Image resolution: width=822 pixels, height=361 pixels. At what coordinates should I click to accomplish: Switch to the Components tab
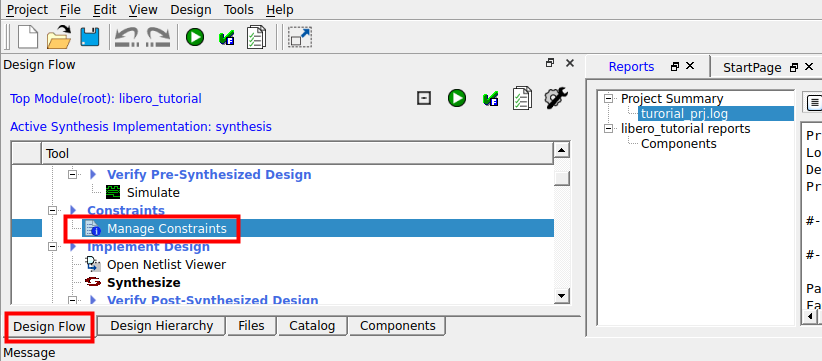[397, 325]
